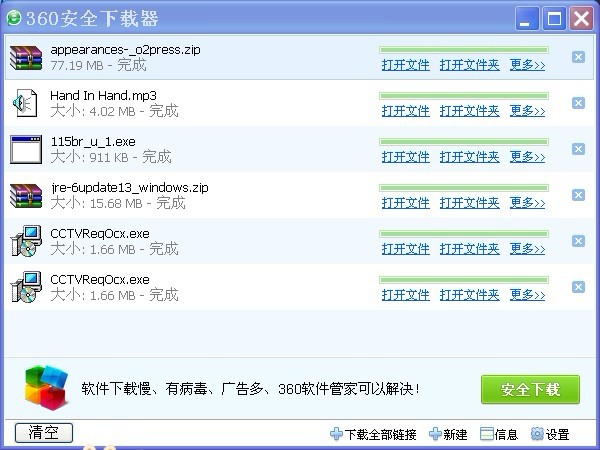Open containing folder of 115br_u_1.exe
The height and width of the screenshot is (450, 600).
tap(470, 157)
